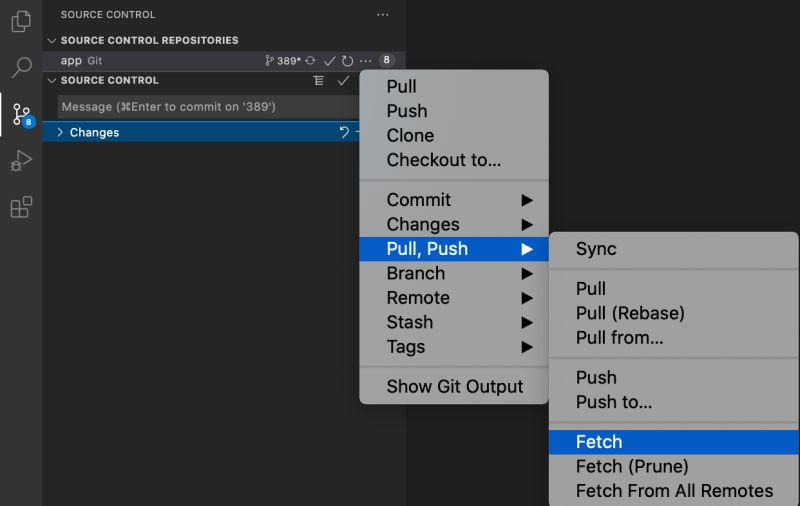
Task: Open the Source Control view icon with badge
Action: 22,114
